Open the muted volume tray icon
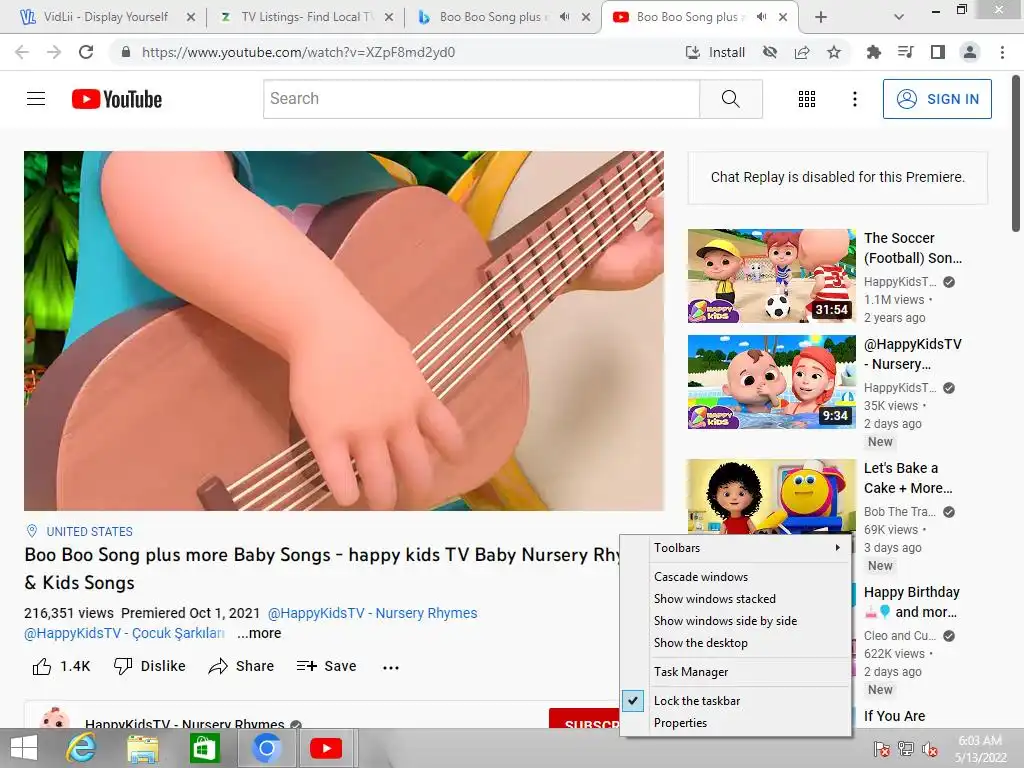The height and width of the screenshot is (768, 1024). [x=929, y=749]
